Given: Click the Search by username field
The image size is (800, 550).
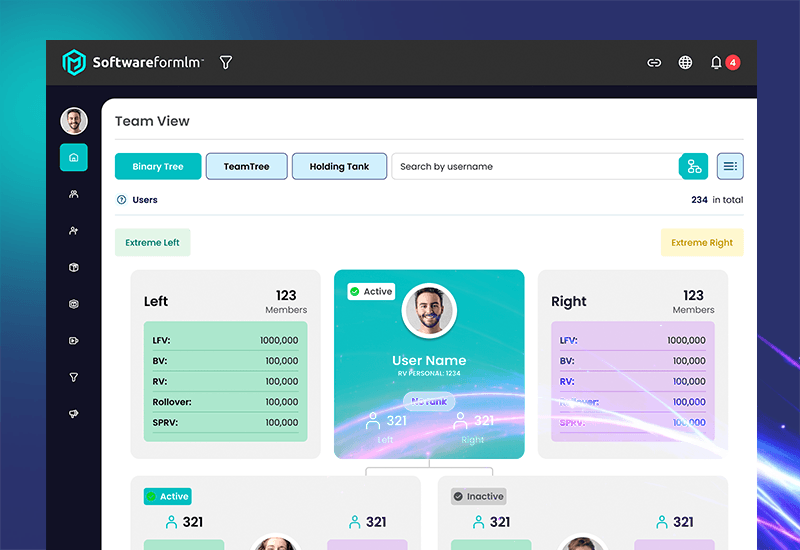Looking at the screenshot, I should [535, 166].
